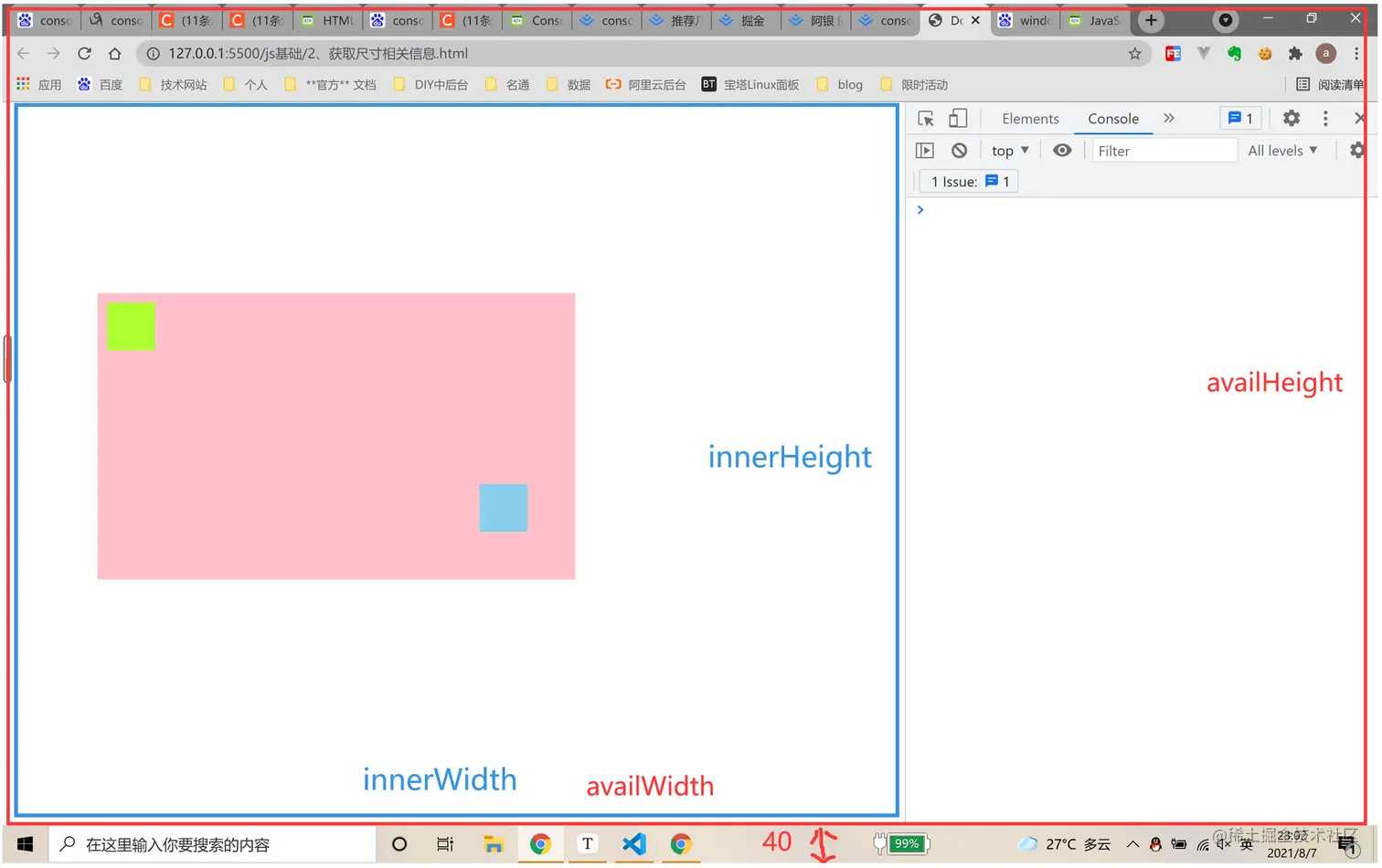
Task: Open the 阅读清单 reading list
Action: tap(1330, 85)
